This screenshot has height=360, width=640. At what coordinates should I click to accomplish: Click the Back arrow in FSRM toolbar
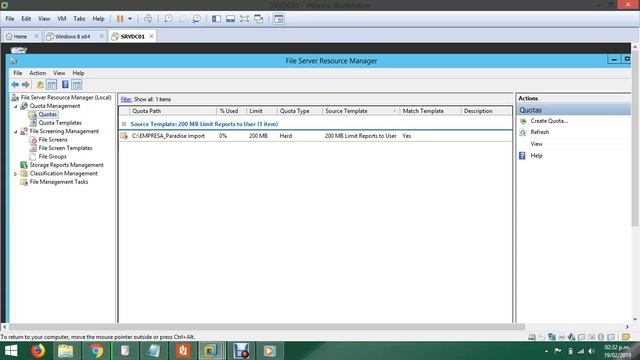(x=15, y=84)
